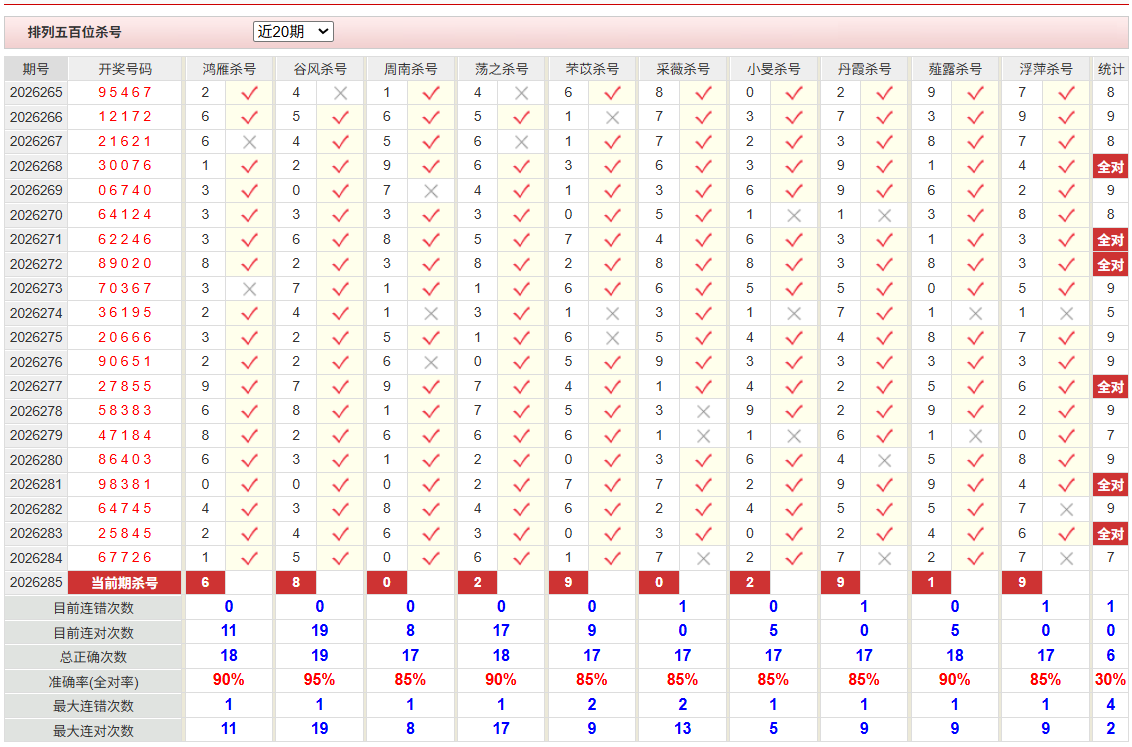1132x747 pixels.
Task: Select the 当前期杀号 red label
Action: [124, 582]
